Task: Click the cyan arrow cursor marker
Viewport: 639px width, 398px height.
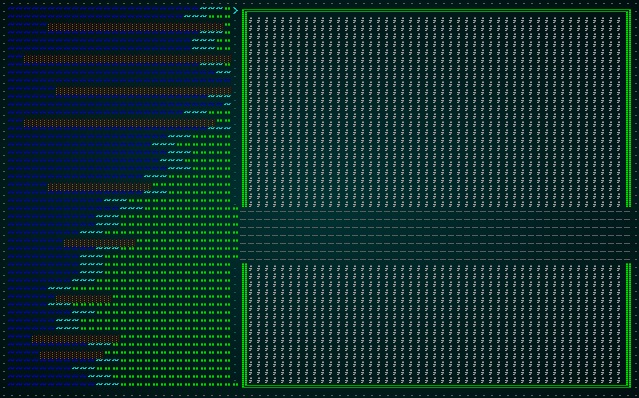Action: tap(235, 11)
